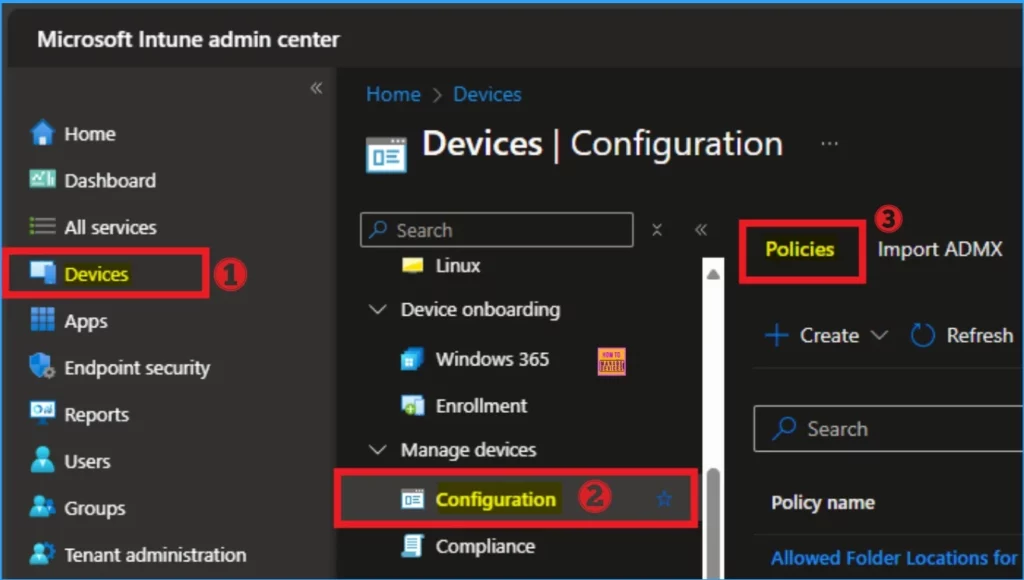Focus the policies Search field
The width and height of the screenshot is (1024, 580).
tap(888, 429)
